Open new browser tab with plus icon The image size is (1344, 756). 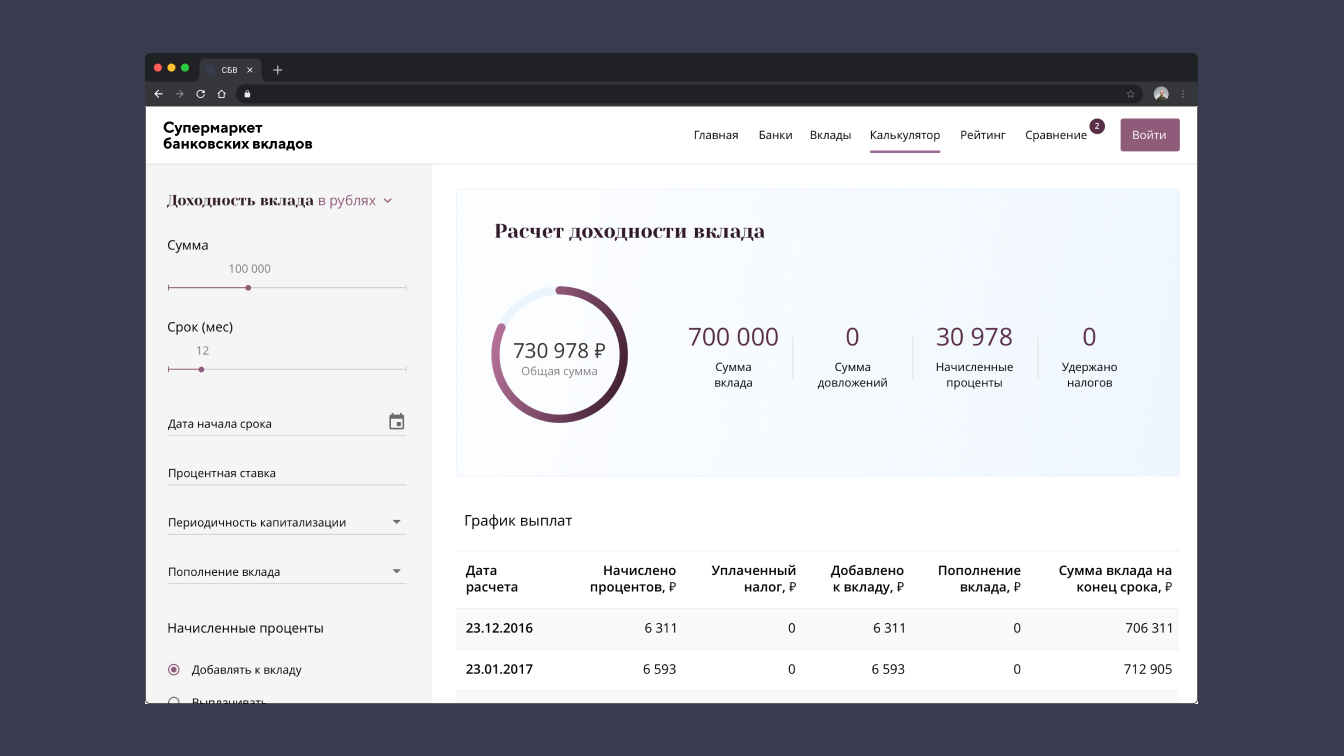tap(278, 70)
